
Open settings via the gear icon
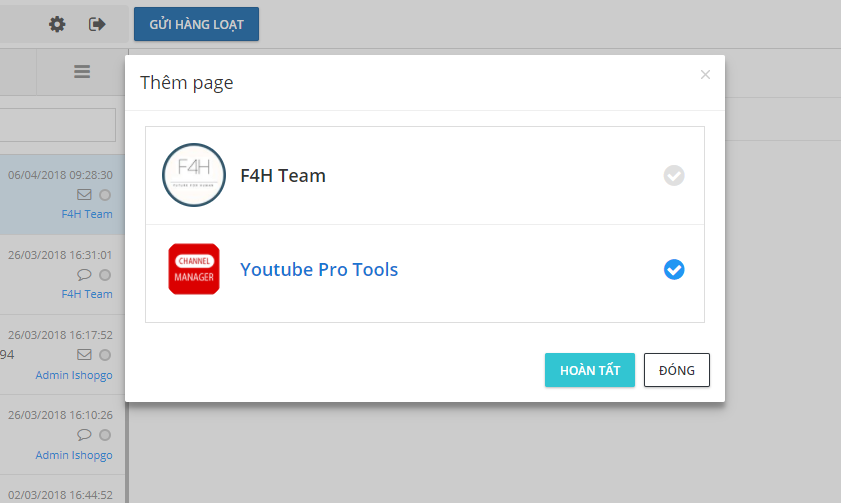click(57, 24)
